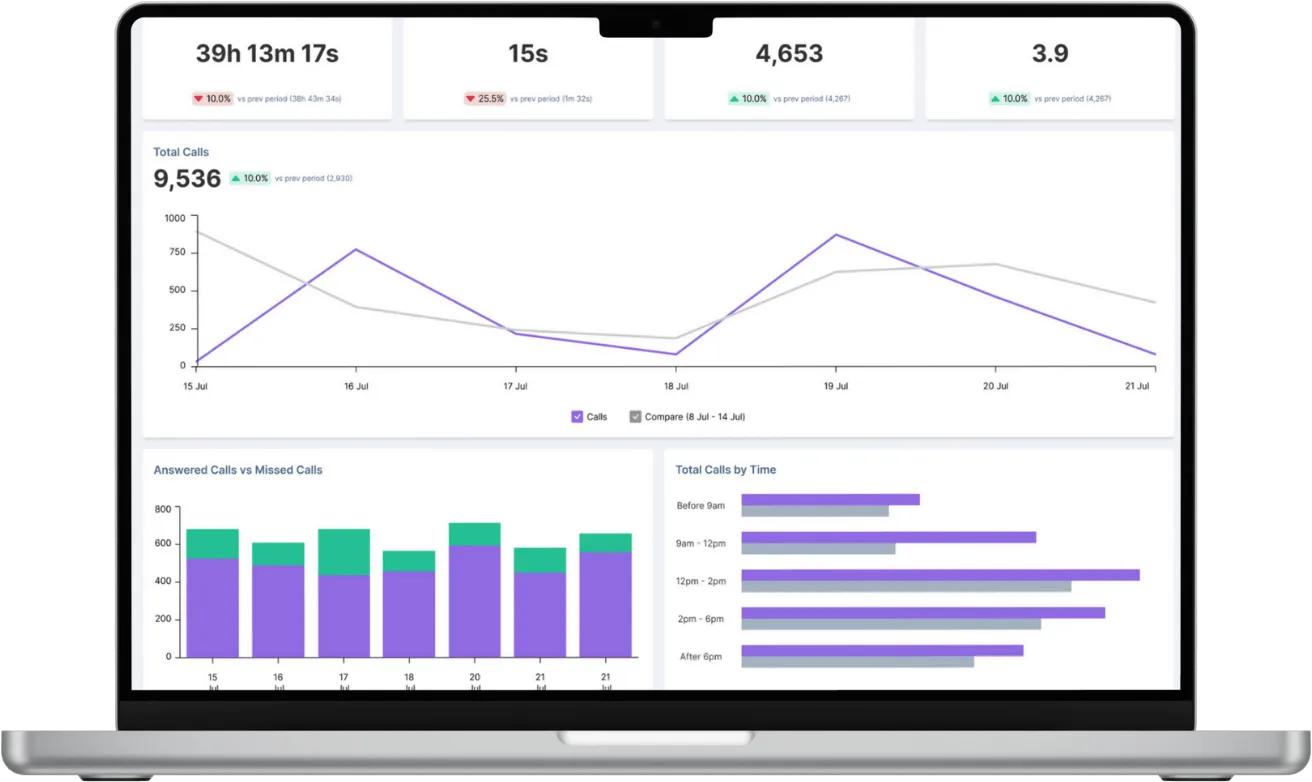
Task: Click green missed-calls segment of 17 Jul bar
Action: 344,552
